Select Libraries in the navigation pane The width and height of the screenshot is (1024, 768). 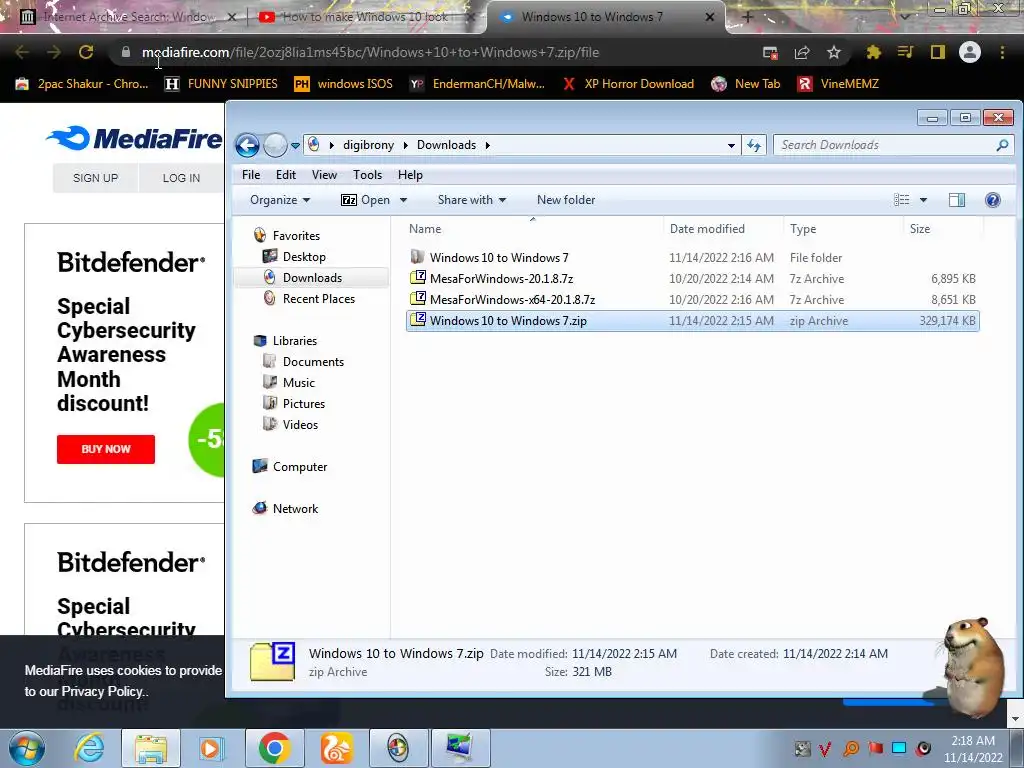[x=295, y=341]
